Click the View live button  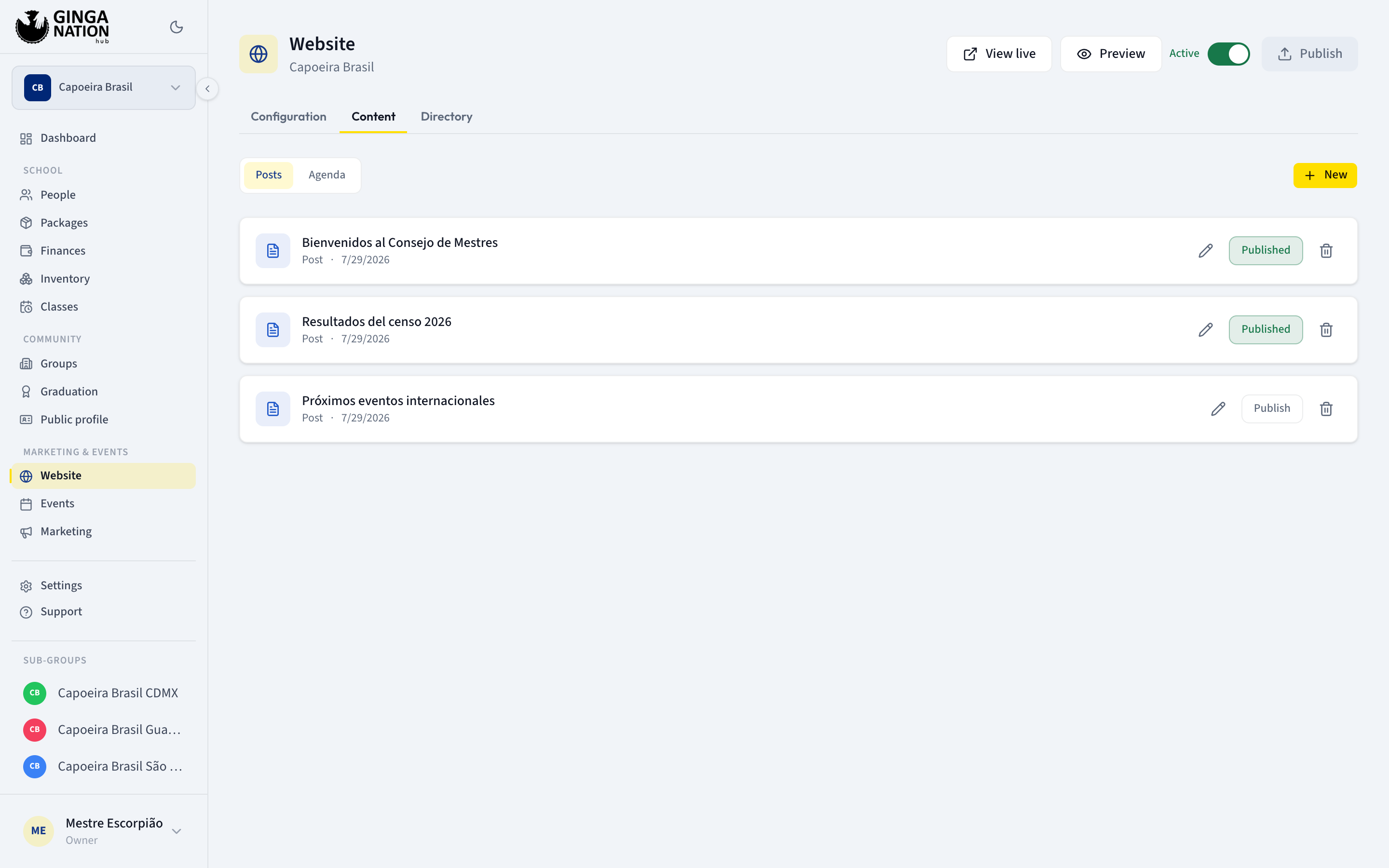(999, 54)
